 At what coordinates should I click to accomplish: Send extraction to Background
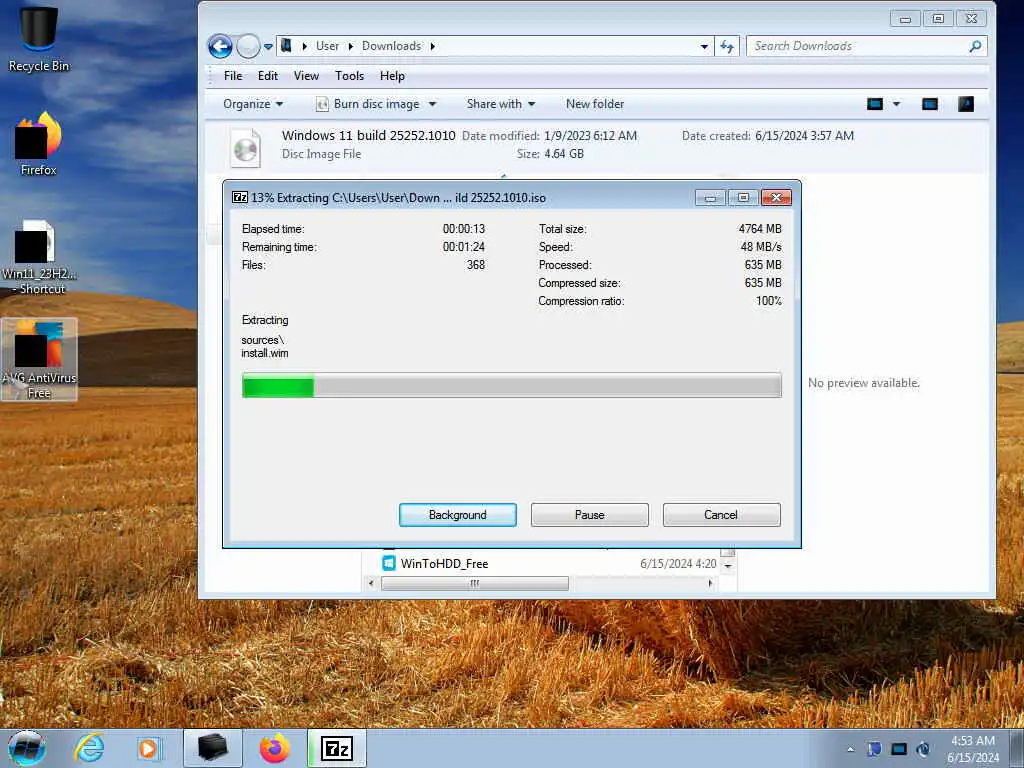pyautogui.click(x=458, y=515)
